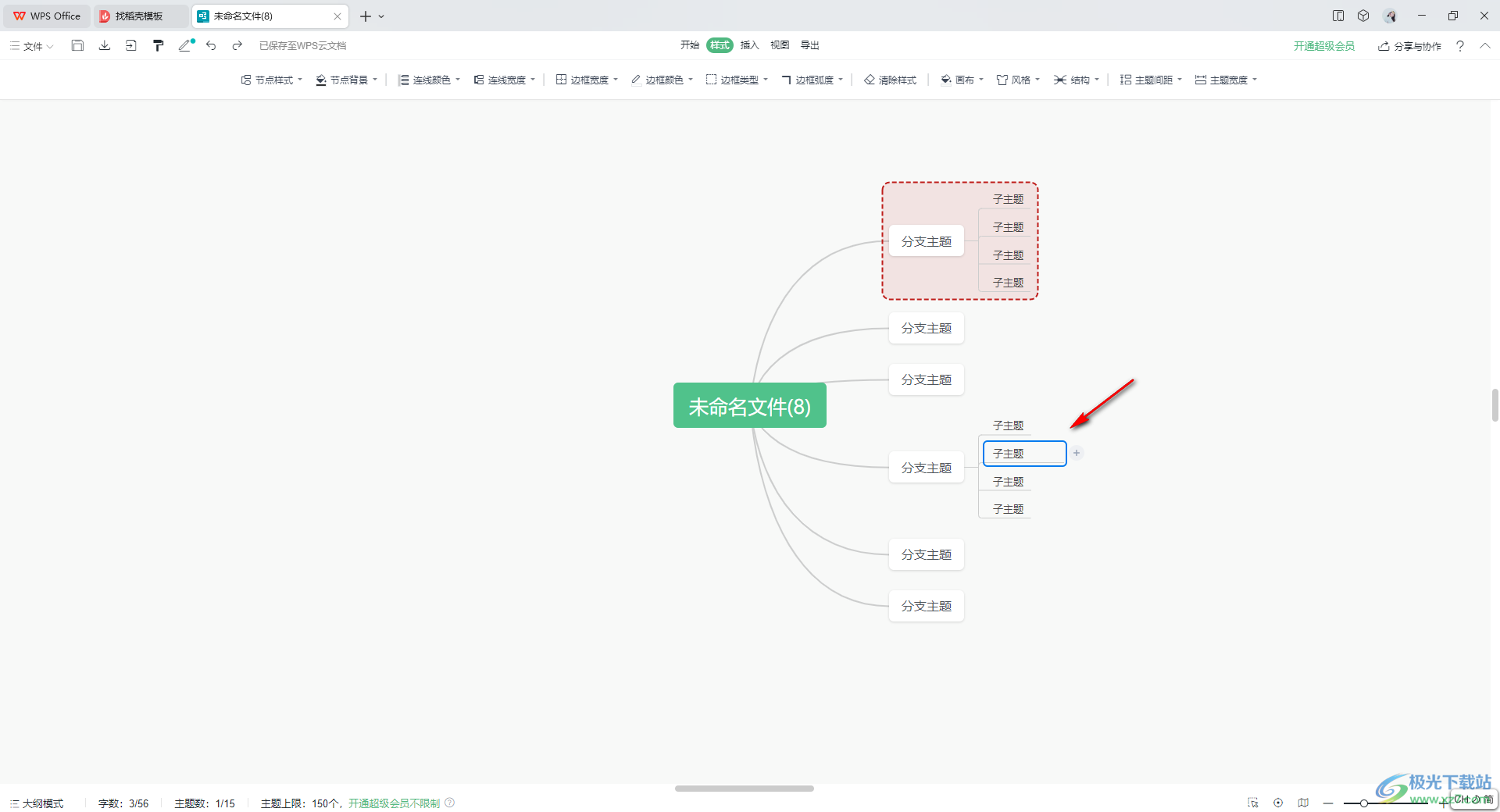Screen dimensions: 1500x812
Task: Click the 开通超级会员 link
Action: click(1324, 46)
